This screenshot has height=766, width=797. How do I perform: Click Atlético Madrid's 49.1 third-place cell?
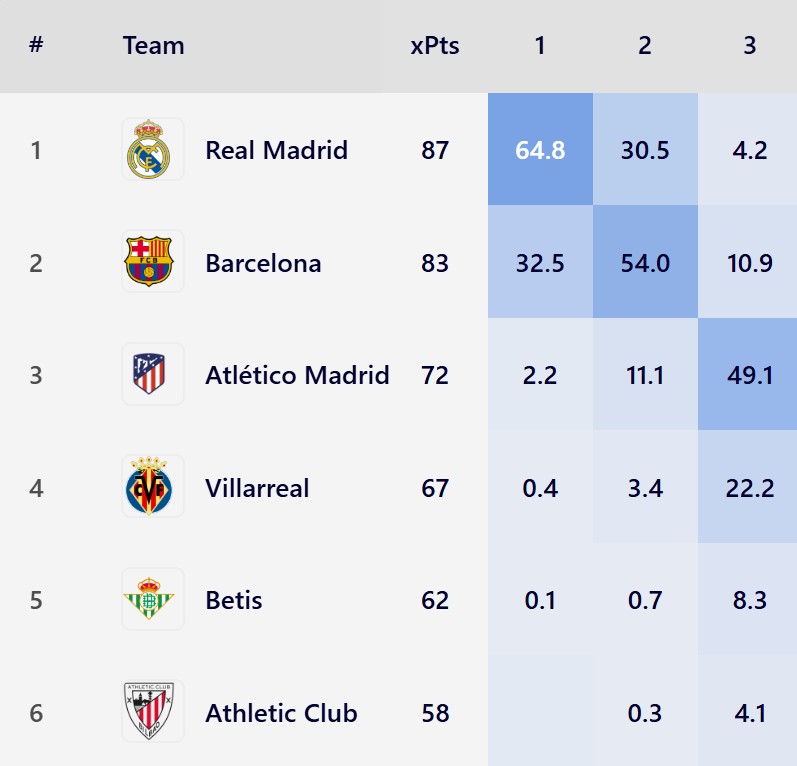tap(750, 375)
